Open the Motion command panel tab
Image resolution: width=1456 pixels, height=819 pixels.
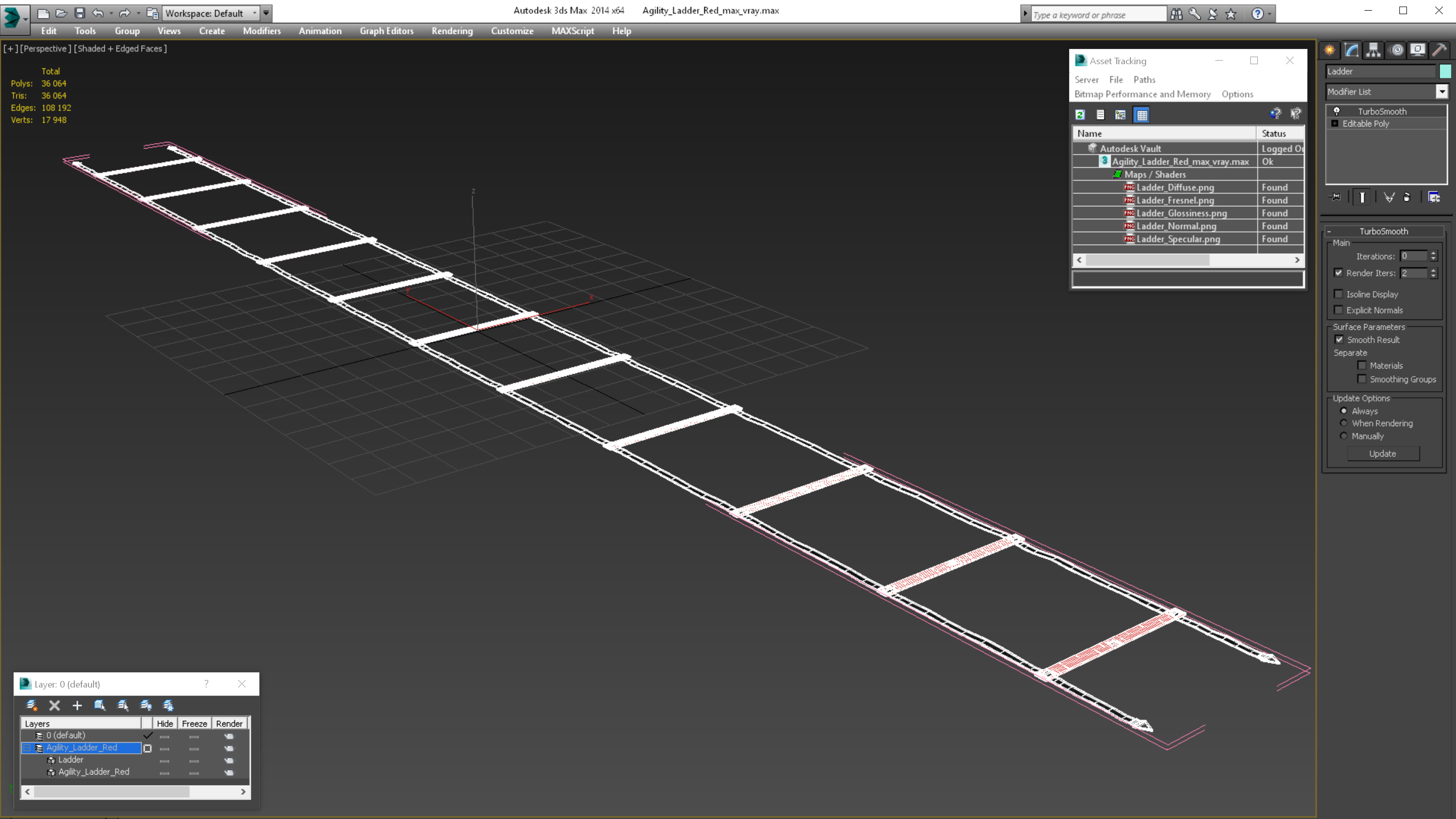click(x=1396, y=51)
